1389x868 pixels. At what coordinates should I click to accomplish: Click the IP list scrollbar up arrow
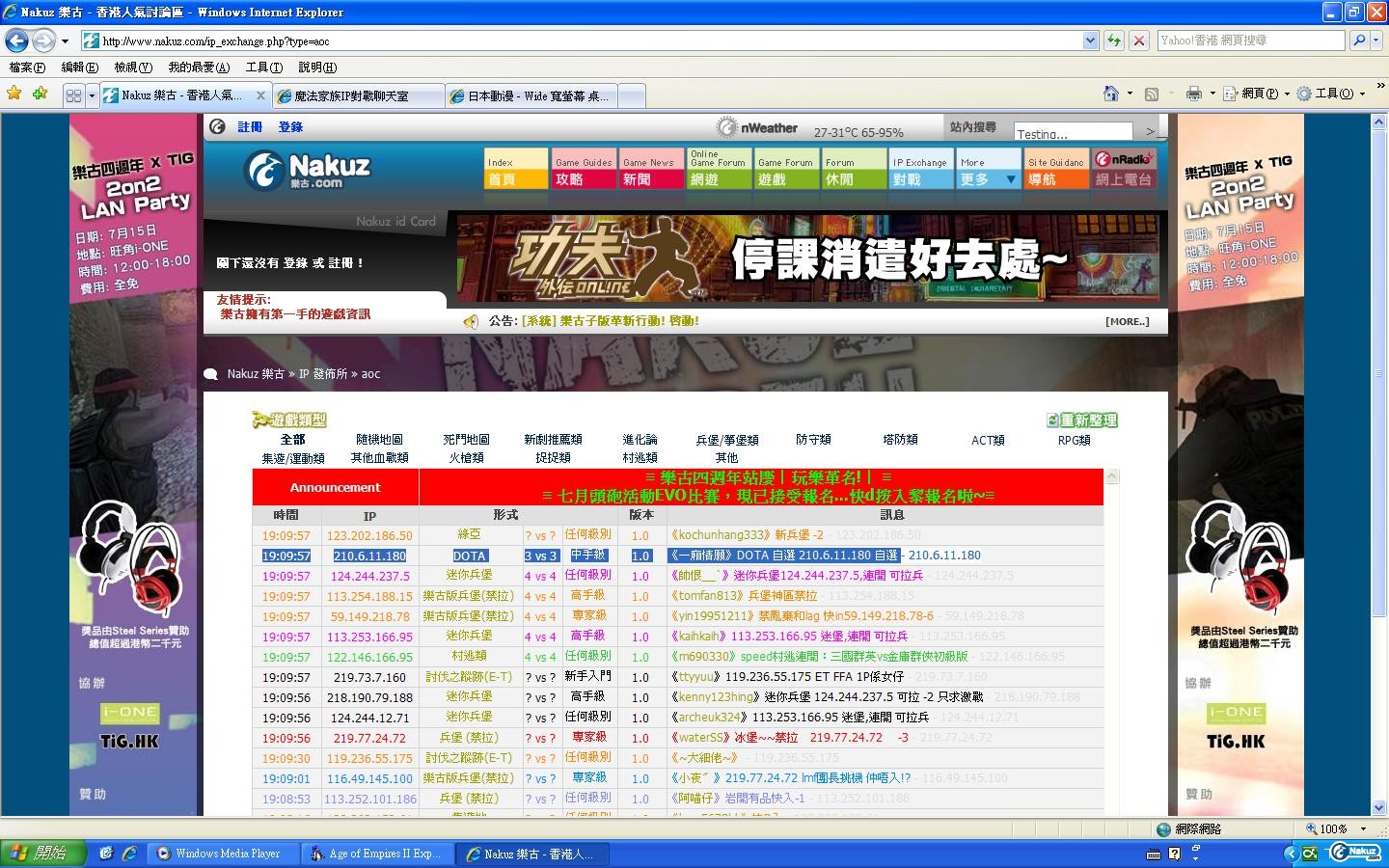coord(1111,476)
